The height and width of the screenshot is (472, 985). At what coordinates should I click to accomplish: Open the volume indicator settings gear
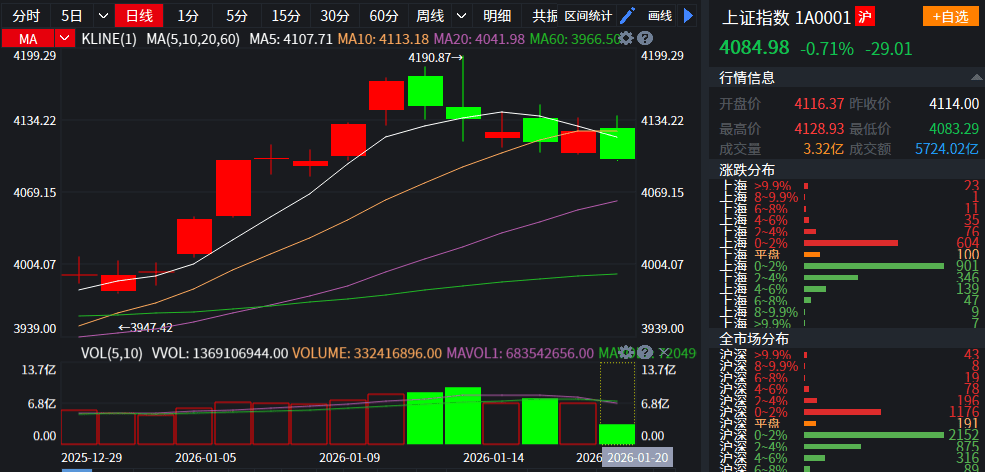tap(626, 353)
